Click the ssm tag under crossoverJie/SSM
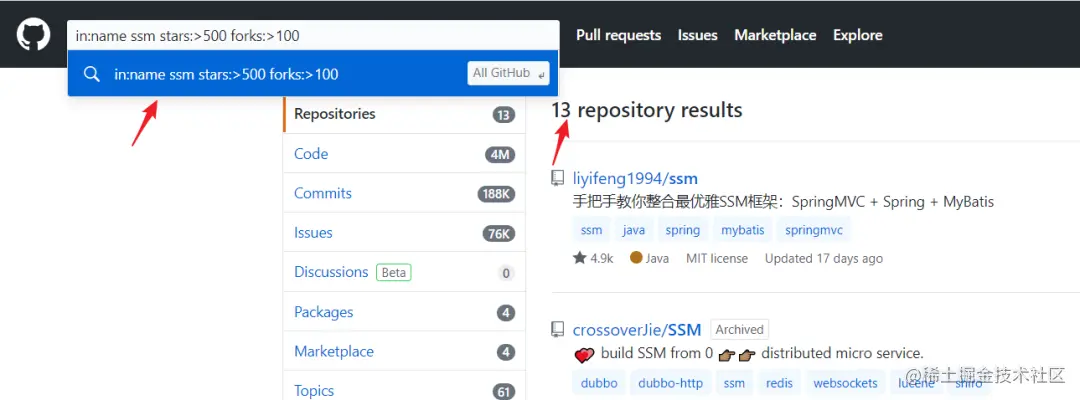The image size is (1080, 400). click(x=734, y=383)
